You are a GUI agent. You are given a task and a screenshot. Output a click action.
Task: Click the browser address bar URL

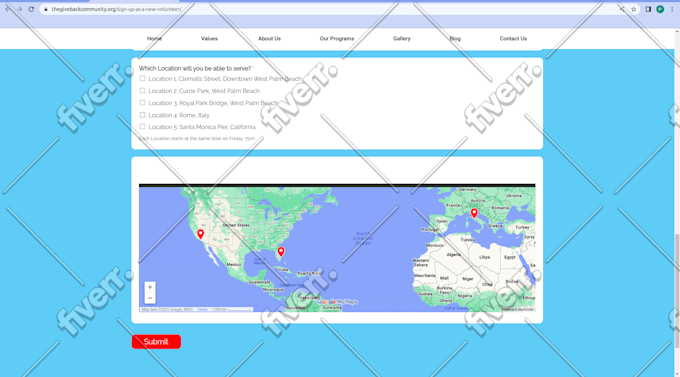(x=116, y=9)
